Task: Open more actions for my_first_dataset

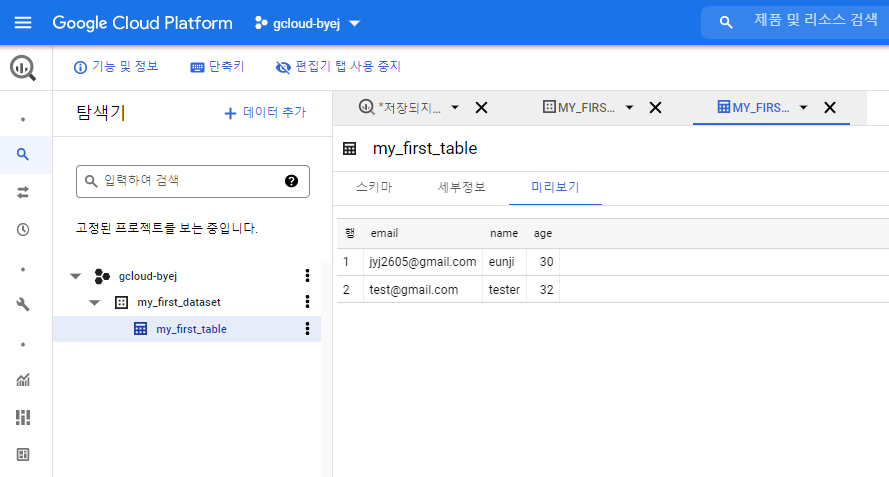Action: [x=307, y=302]
